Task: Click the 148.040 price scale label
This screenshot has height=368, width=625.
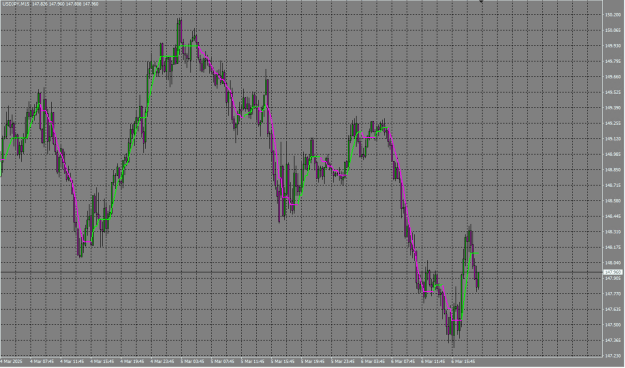Action: 613,263
